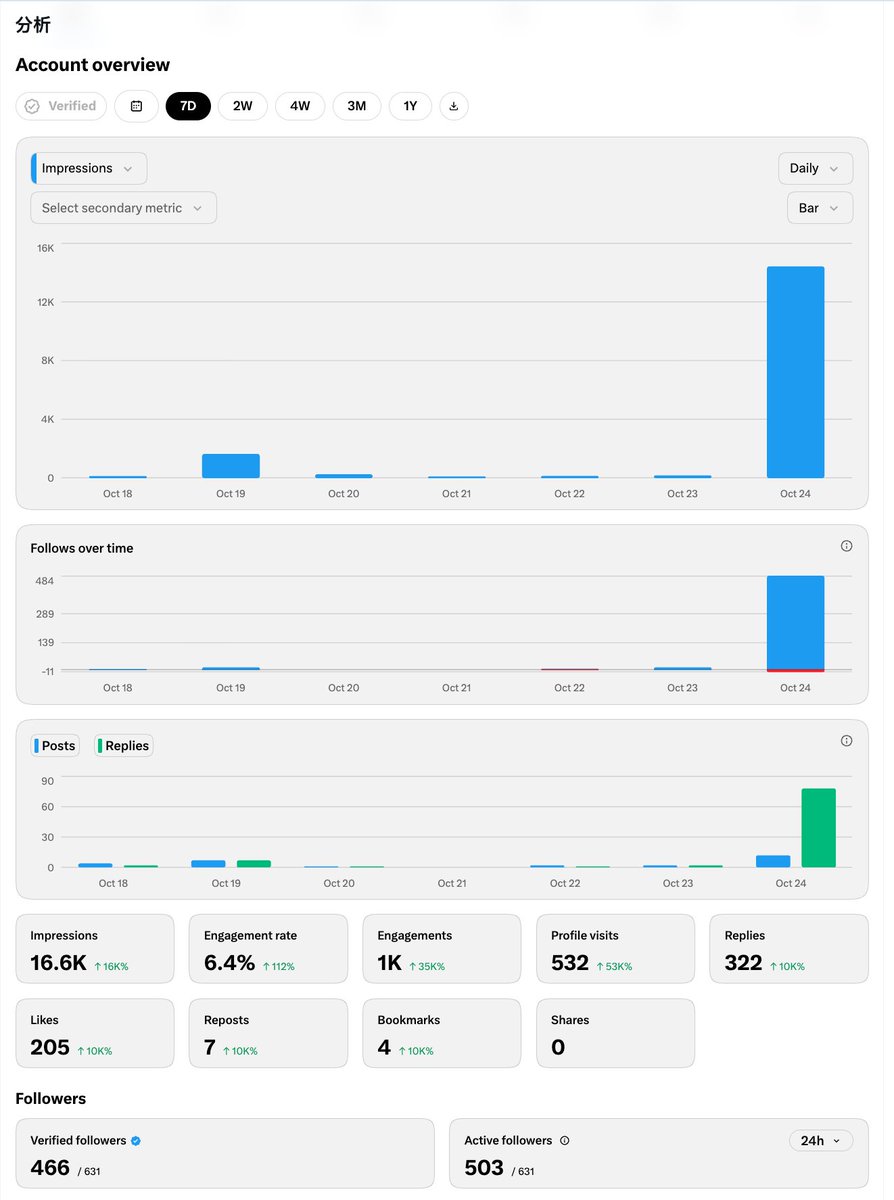Viewport: 894px width, 1200px height.
Task: Click the Active followers 503 card
Action: coord(659,1153)
